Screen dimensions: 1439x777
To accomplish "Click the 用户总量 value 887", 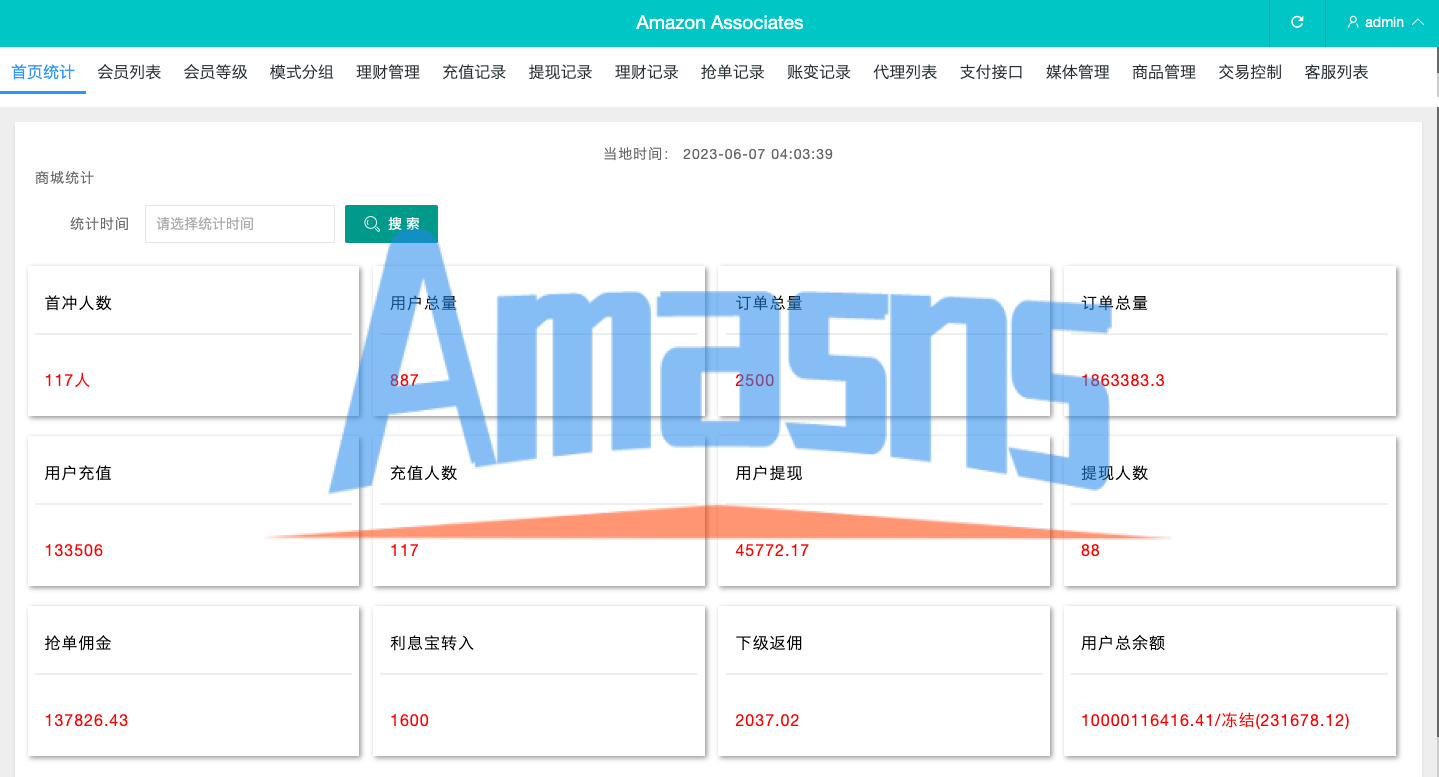I will pyautogui.click(x=404, y=380).
